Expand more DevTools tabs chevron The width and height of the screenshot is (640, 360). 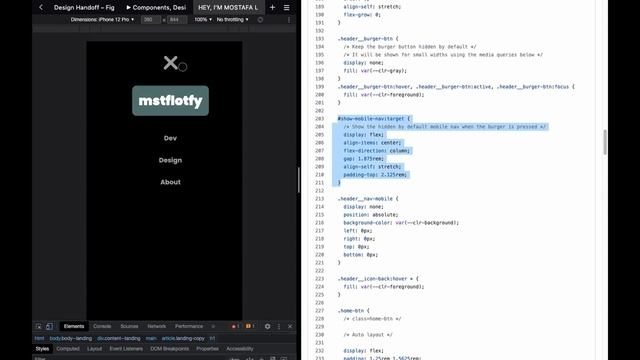pos(213,327)
